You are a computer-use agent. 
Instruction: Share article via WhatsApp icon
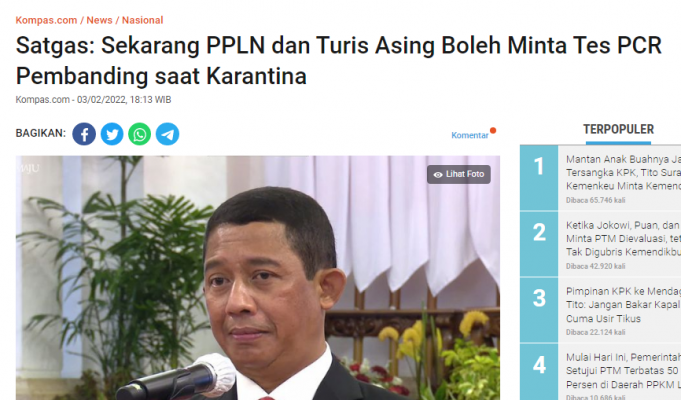coord(139,134)
